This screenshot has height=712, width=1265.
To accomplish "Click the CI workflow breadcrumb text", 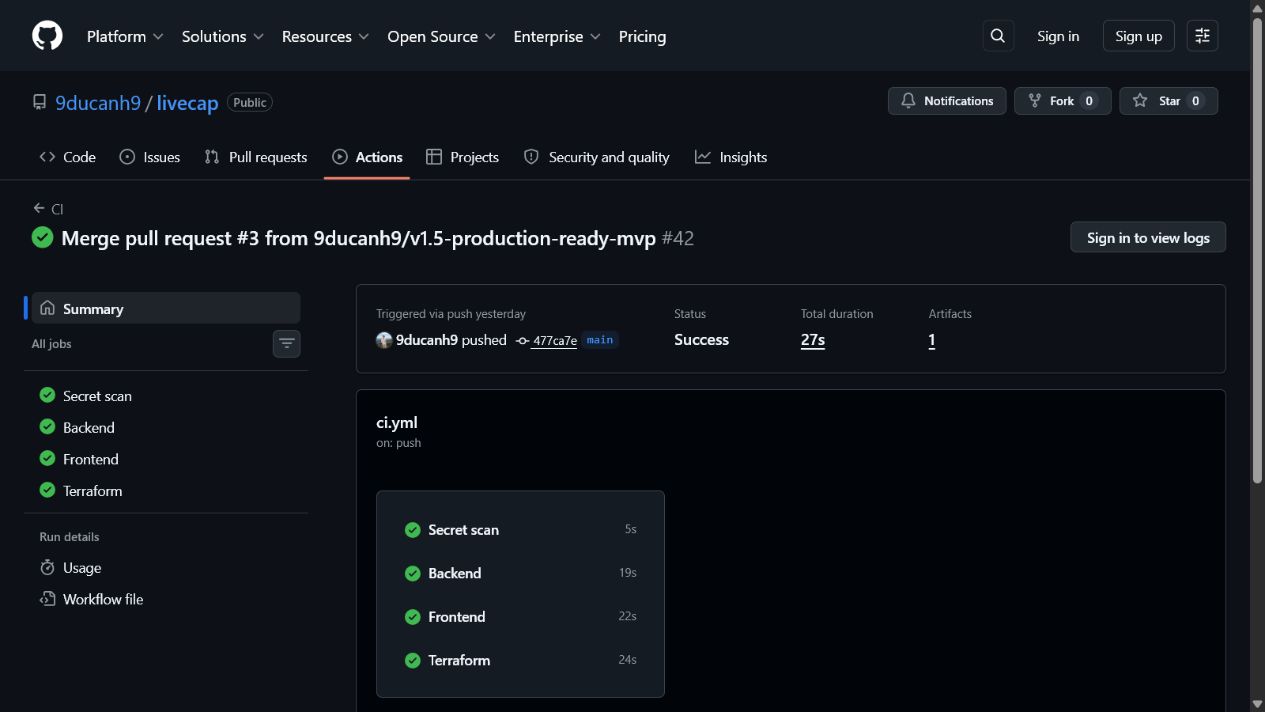I will (x=57, y=209).
